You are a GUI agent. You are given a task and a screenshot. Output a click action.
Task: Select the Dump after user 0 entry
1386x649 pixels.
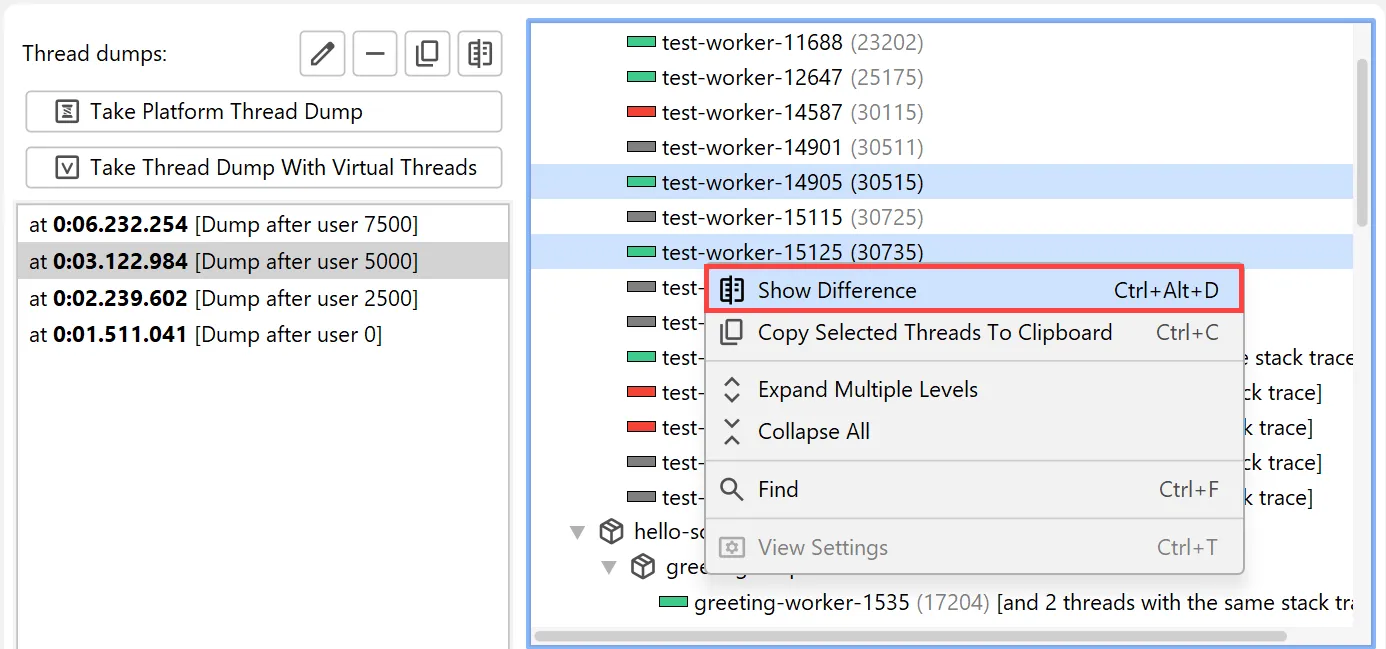pyautogui.click(x=263, y=334)
